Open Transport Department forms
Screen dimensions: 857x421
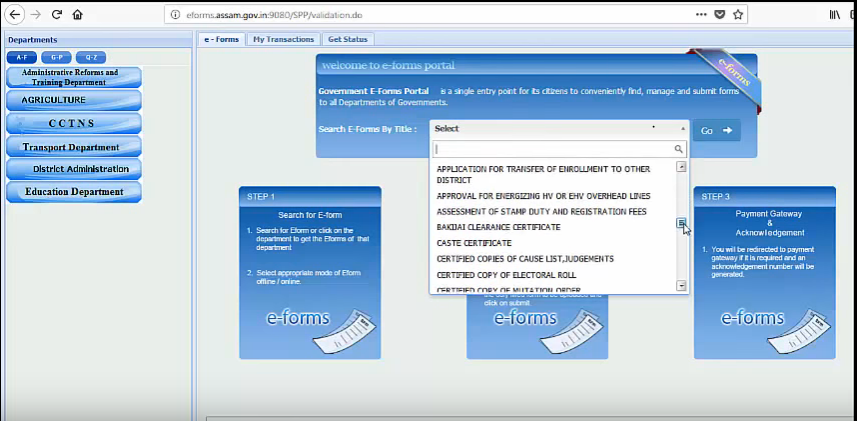[71, 147]
